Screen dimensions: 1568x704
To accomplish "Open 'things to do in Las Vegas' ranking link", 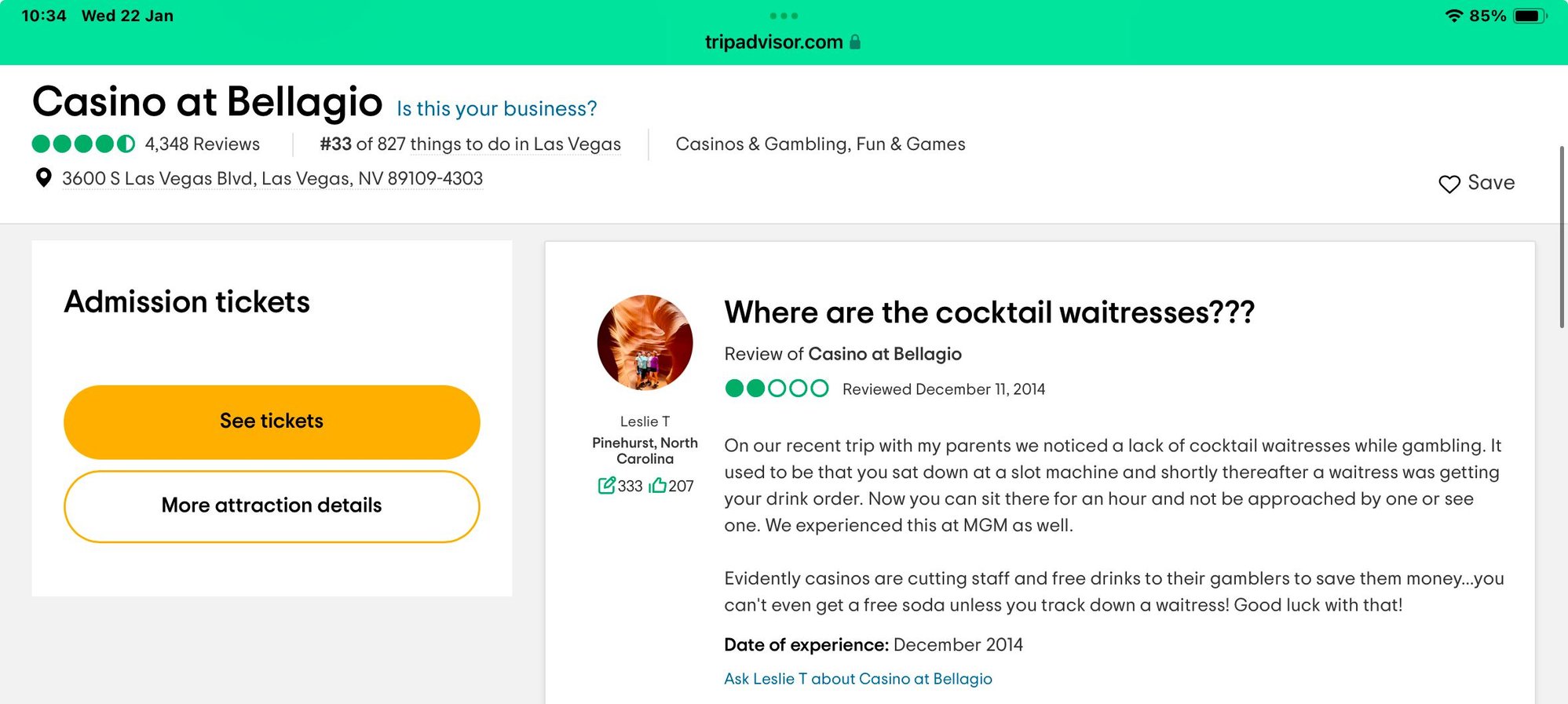I will (x=515, y=144).
